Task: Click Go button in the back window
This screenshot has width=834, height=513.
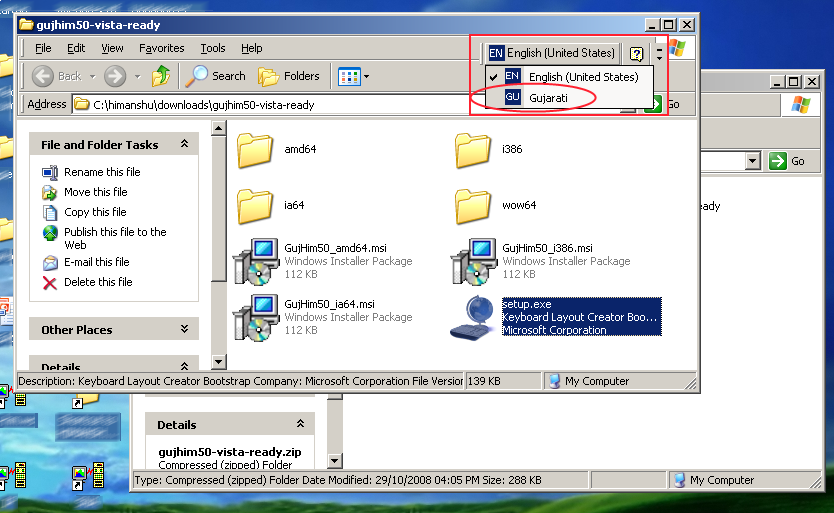Action: (787, 161)
